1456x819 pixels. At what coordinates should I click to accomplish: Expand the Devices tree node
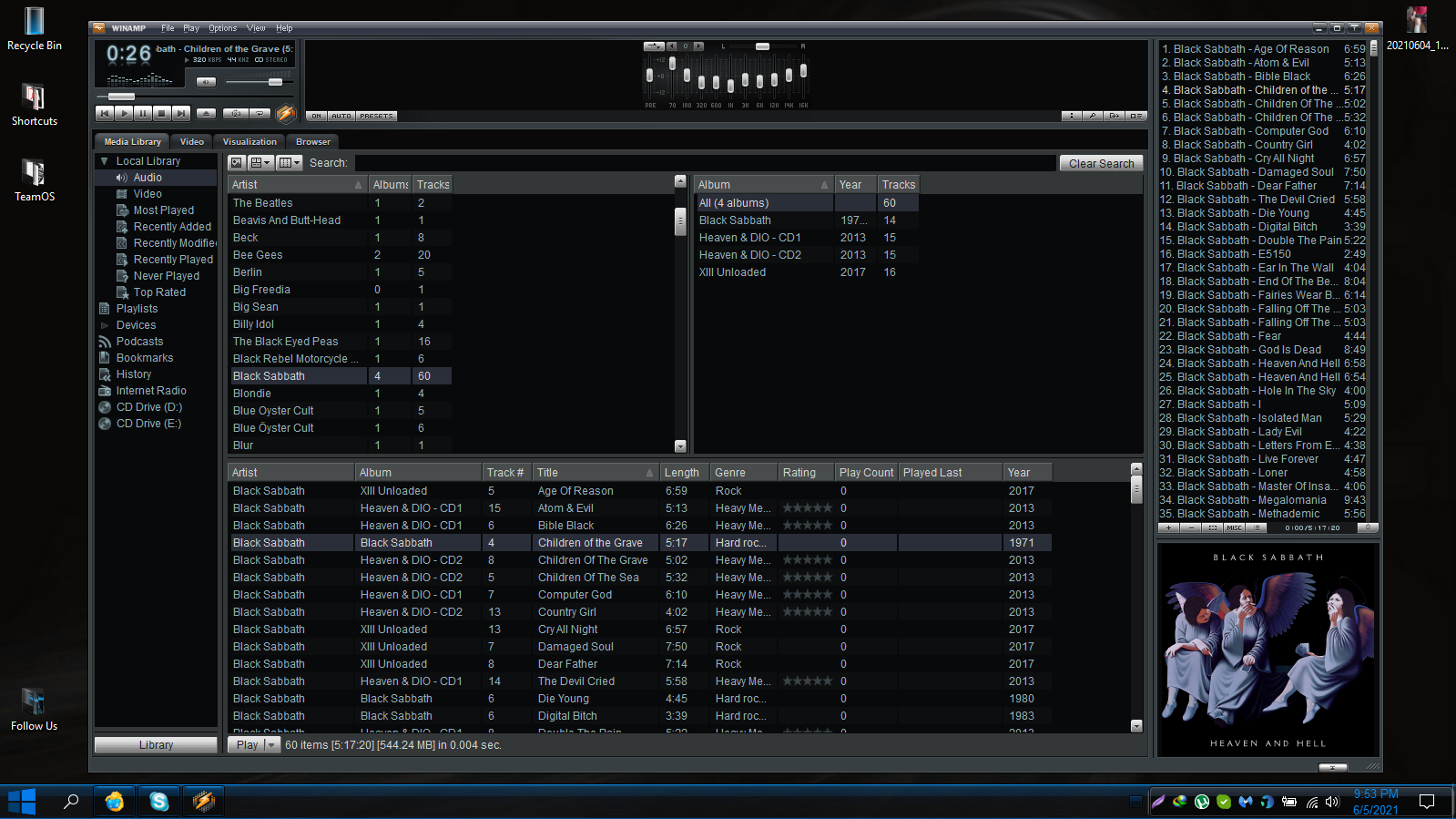tap(105, 325)
